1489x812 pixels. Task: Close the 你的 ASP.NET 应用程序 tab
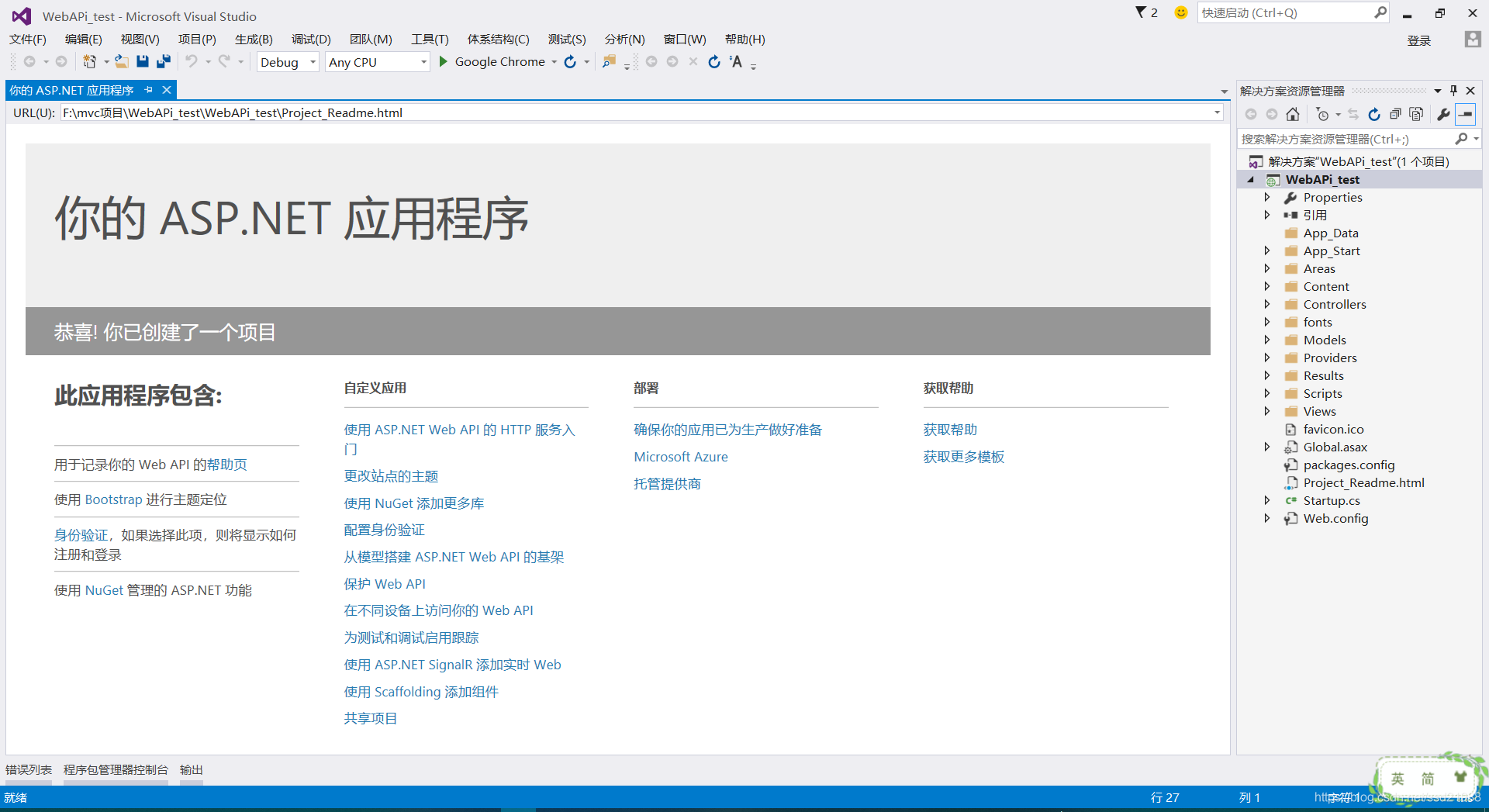(166, 90)
